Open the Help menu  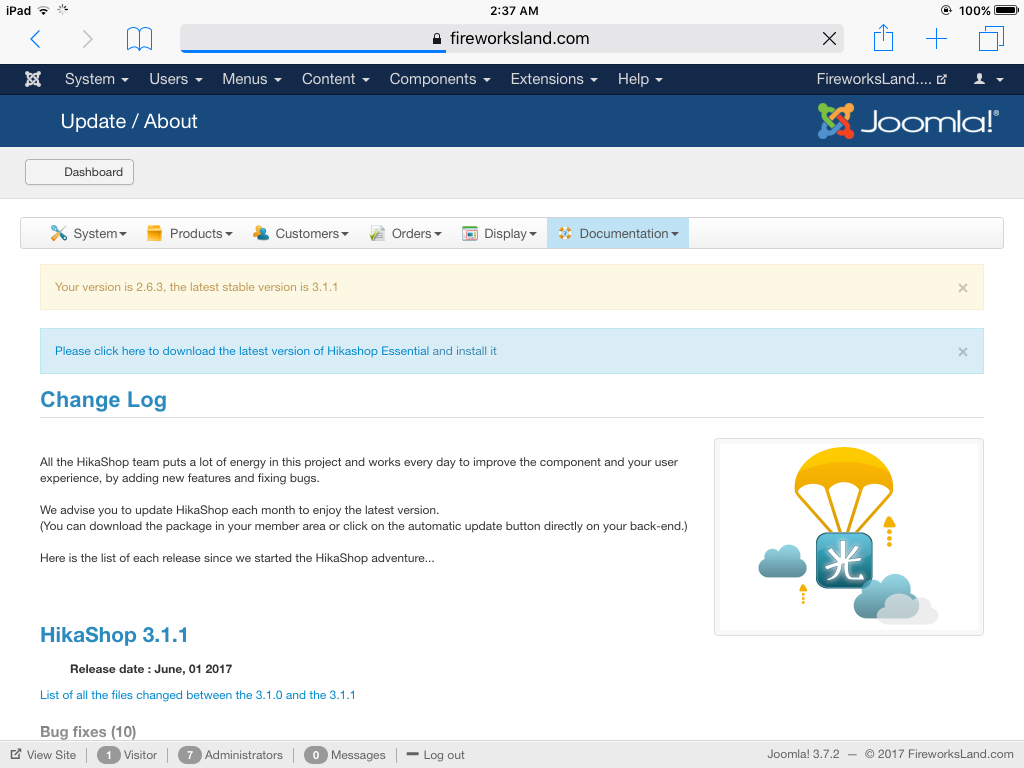(640, 79)
